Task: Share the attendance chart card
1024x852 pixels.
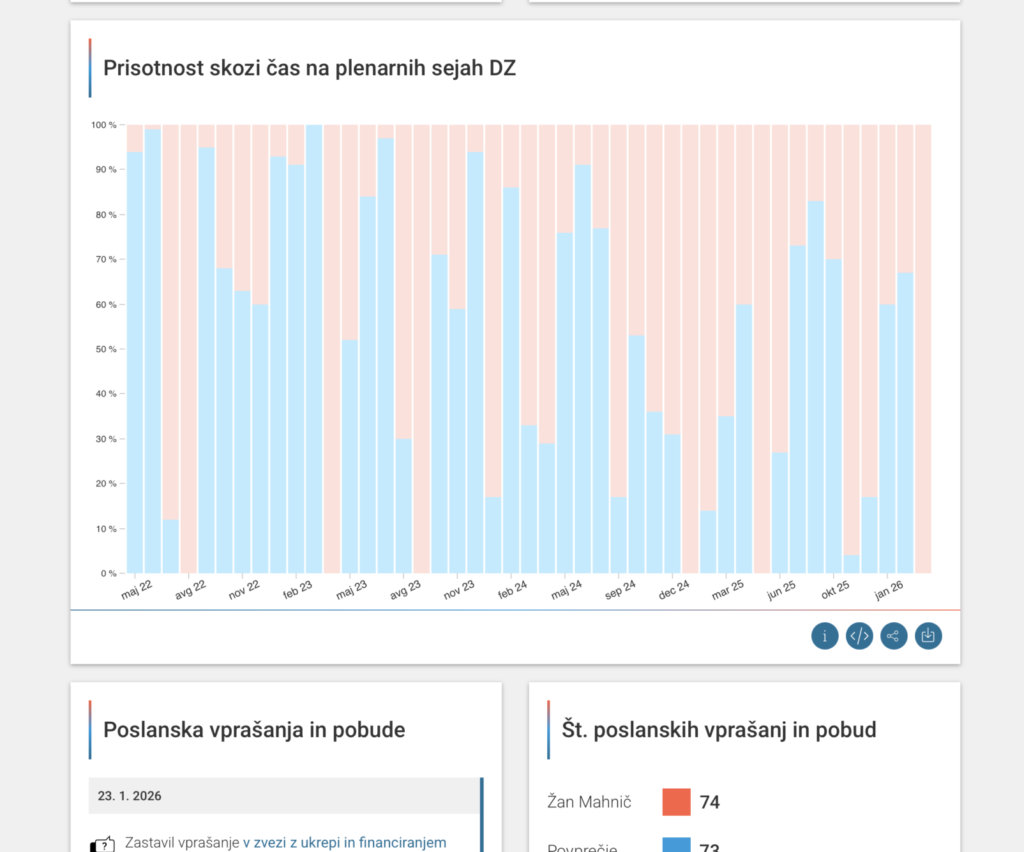Action: [894, 636]
